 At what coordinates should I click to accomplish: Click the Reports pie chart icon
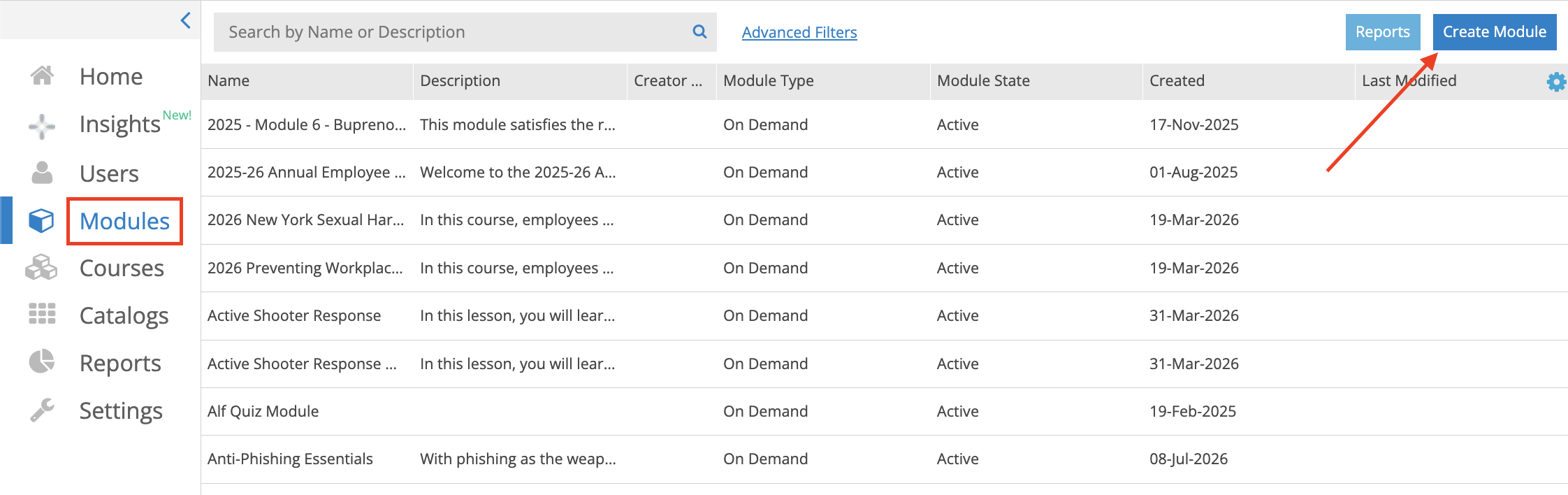point(42,361)
